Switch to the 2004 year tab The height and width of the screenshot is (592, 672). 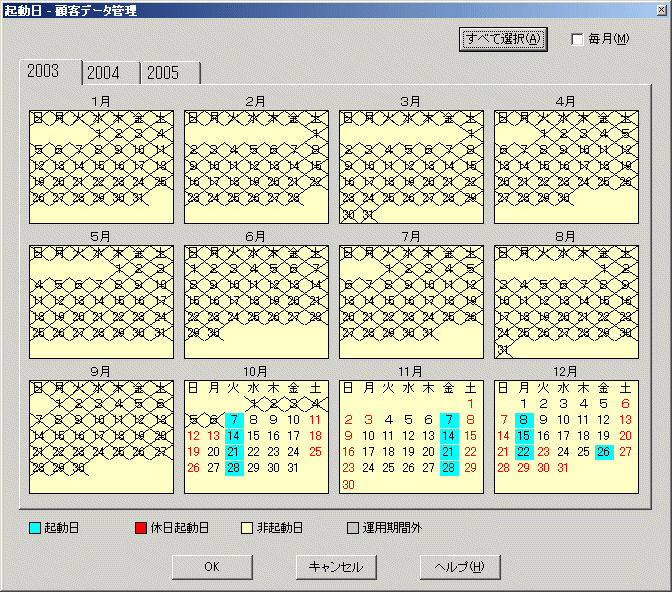click(x=103, y=73)
